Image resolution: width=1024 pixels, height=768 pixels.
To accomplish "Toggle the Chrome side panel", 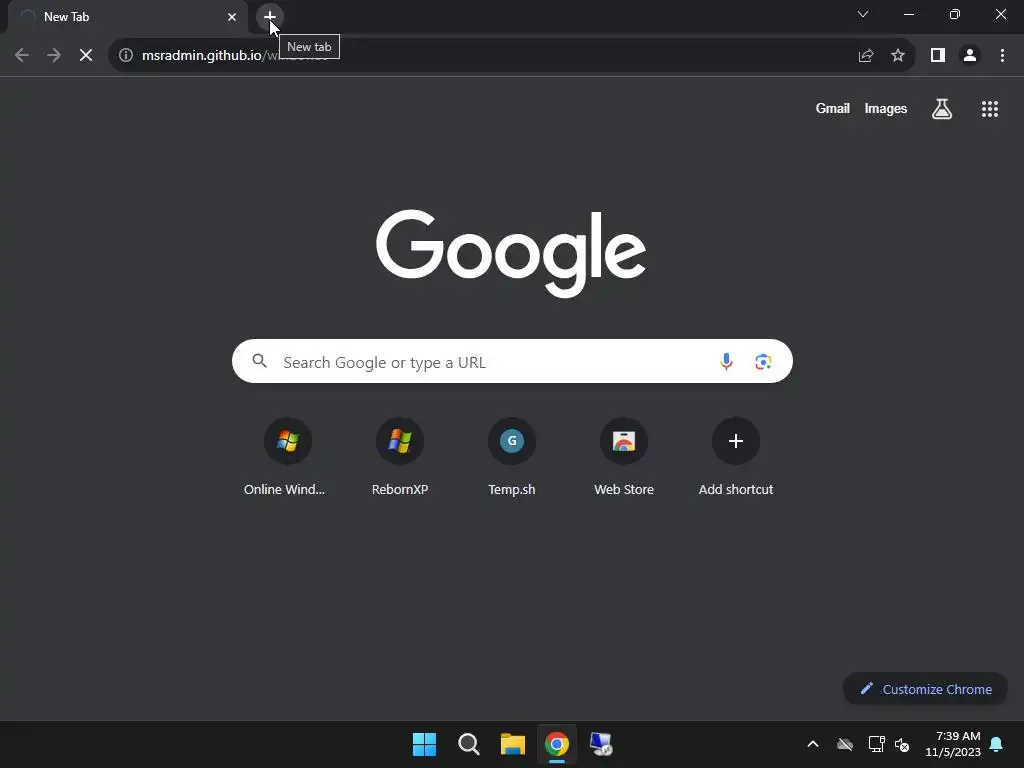I will [x=938, y=56].
